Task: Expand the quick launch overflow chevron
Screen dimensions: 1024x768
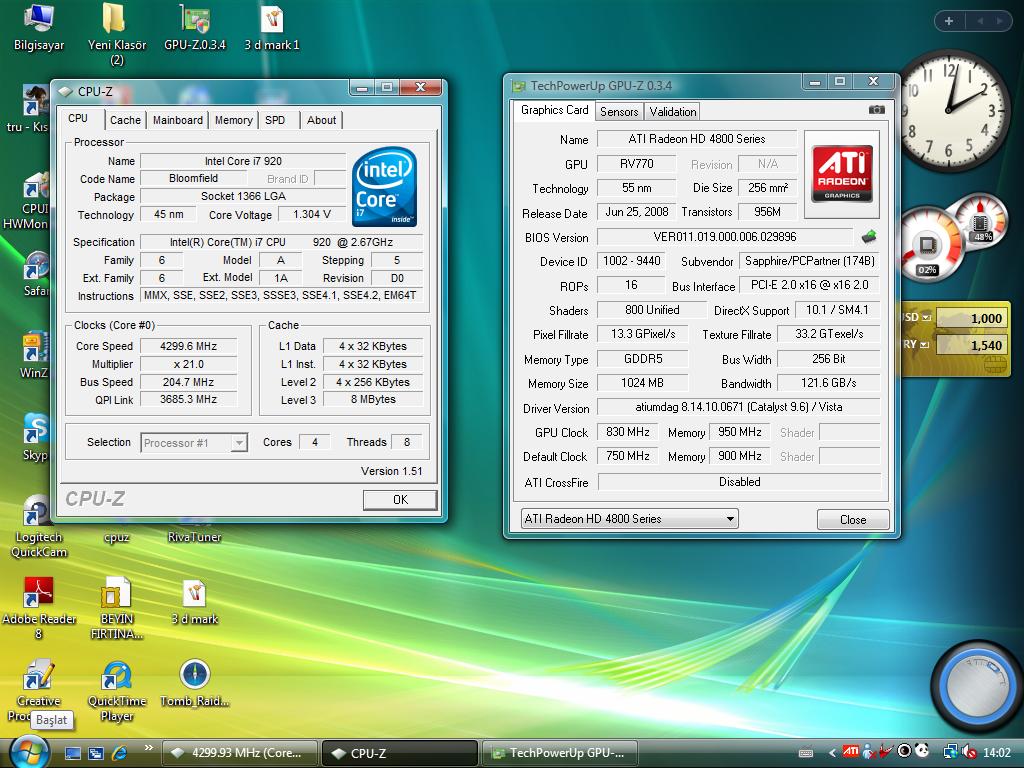Action: tap(148, 748)
